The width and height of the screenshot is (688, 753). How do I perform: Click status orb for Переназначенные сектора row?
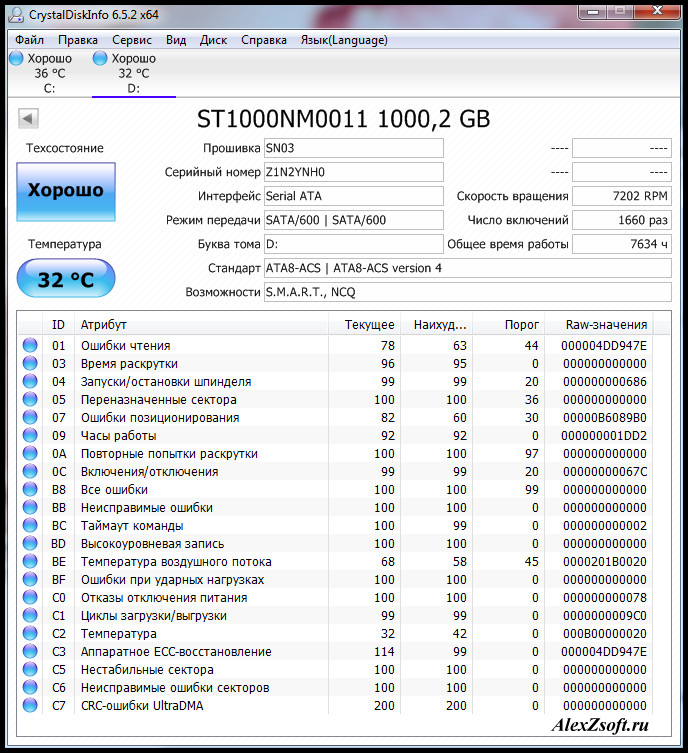point(30,399)
